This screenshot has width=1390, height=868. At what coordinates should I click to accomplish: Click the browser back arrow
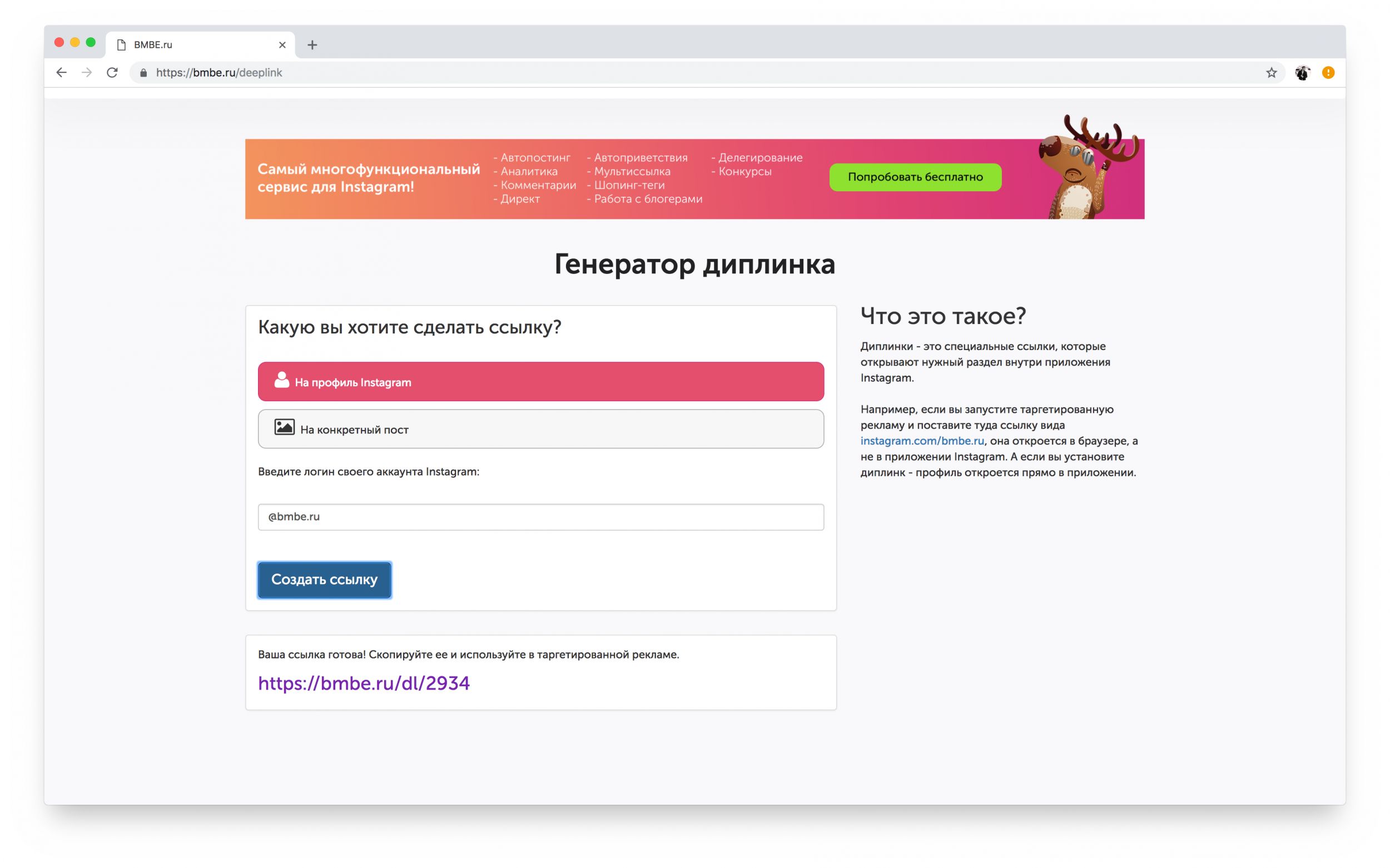(x=62, y=72)
